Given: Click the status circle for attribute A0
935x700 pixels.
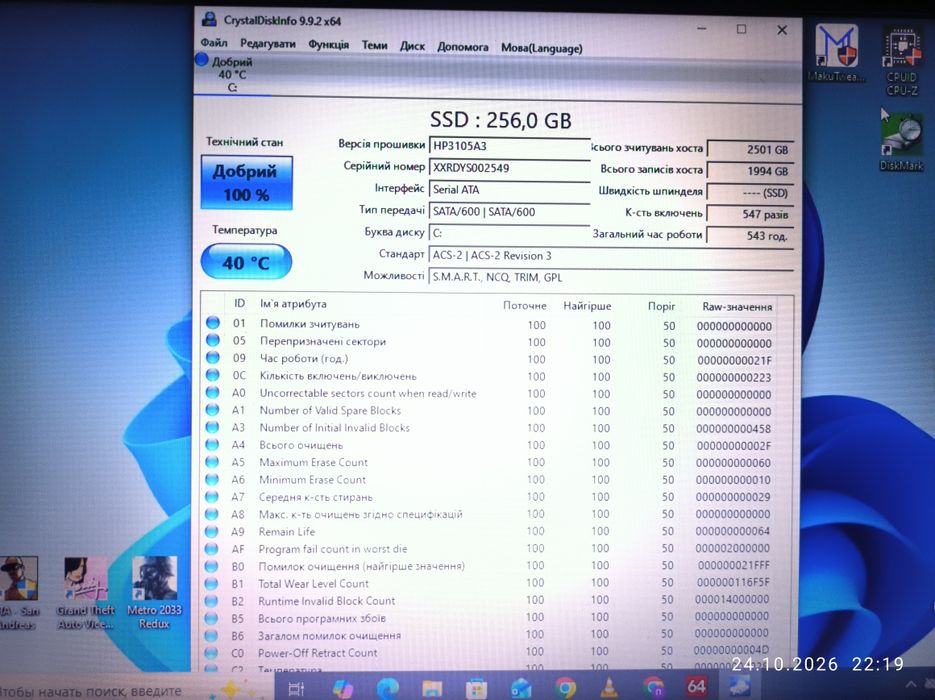Looking at the screenshot, I should point(212,392).
